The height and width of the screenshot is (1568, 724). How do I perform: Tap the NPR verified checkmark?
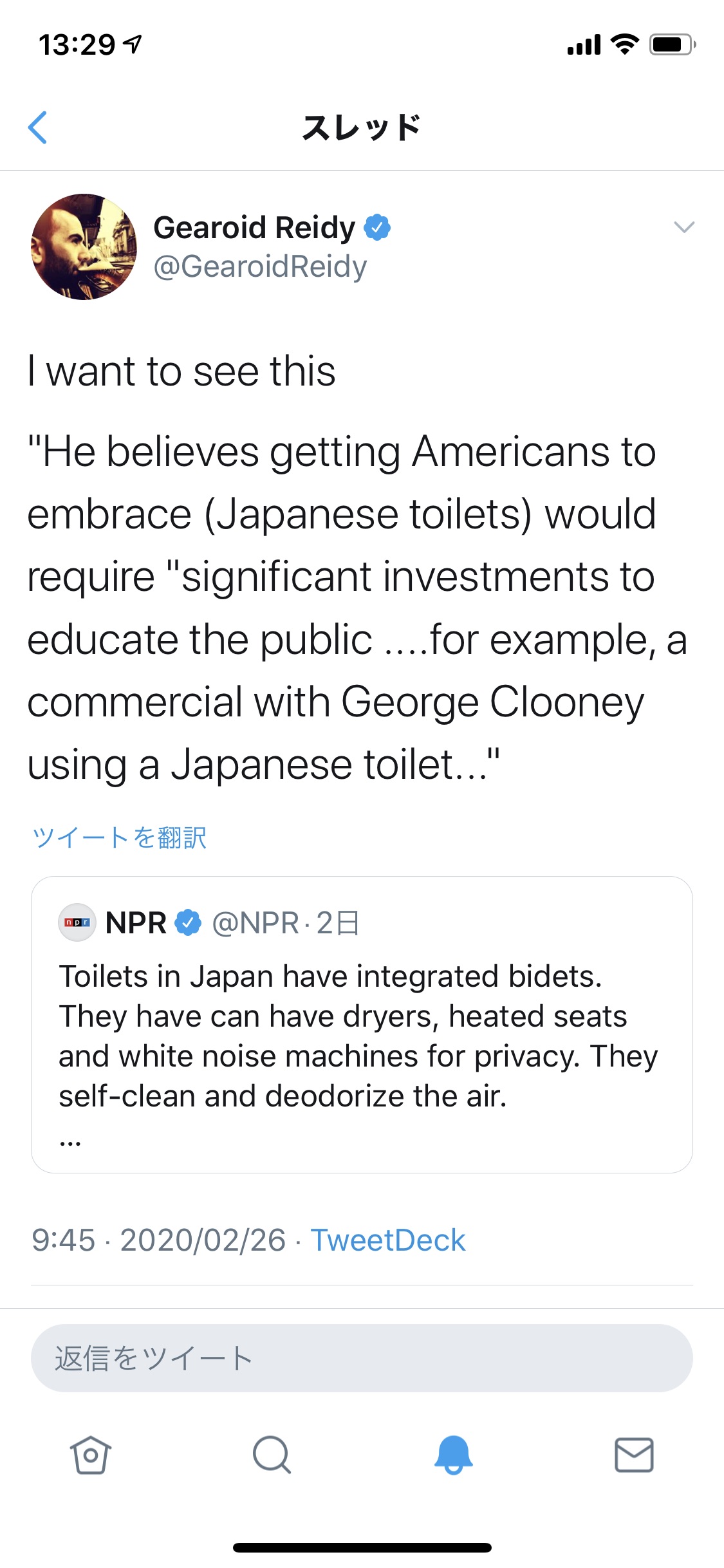click(x=187, y=922)
